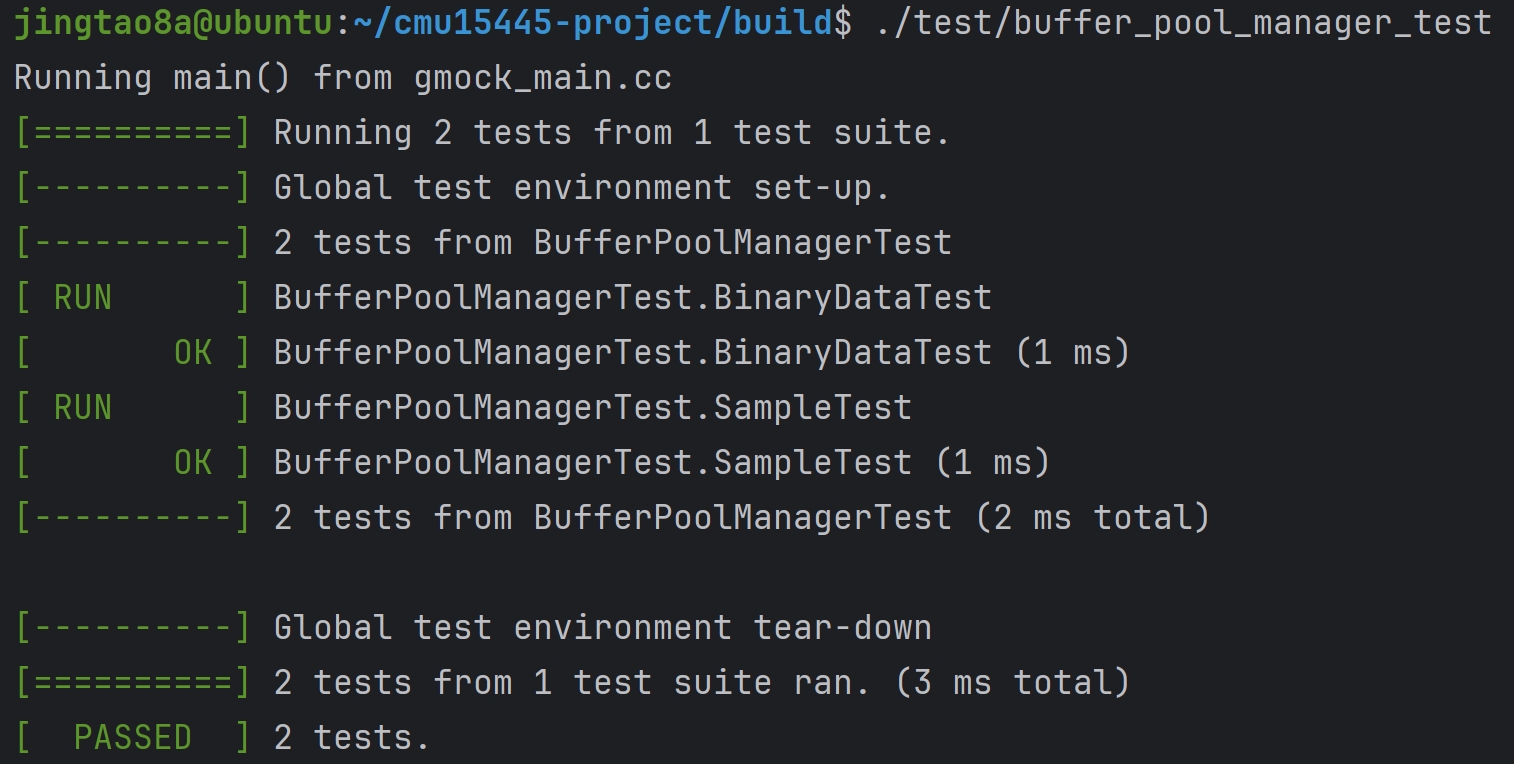This screenshot has height=764, width=1514.
Task: Click the final '2 tests.' text
Action: 352,738
